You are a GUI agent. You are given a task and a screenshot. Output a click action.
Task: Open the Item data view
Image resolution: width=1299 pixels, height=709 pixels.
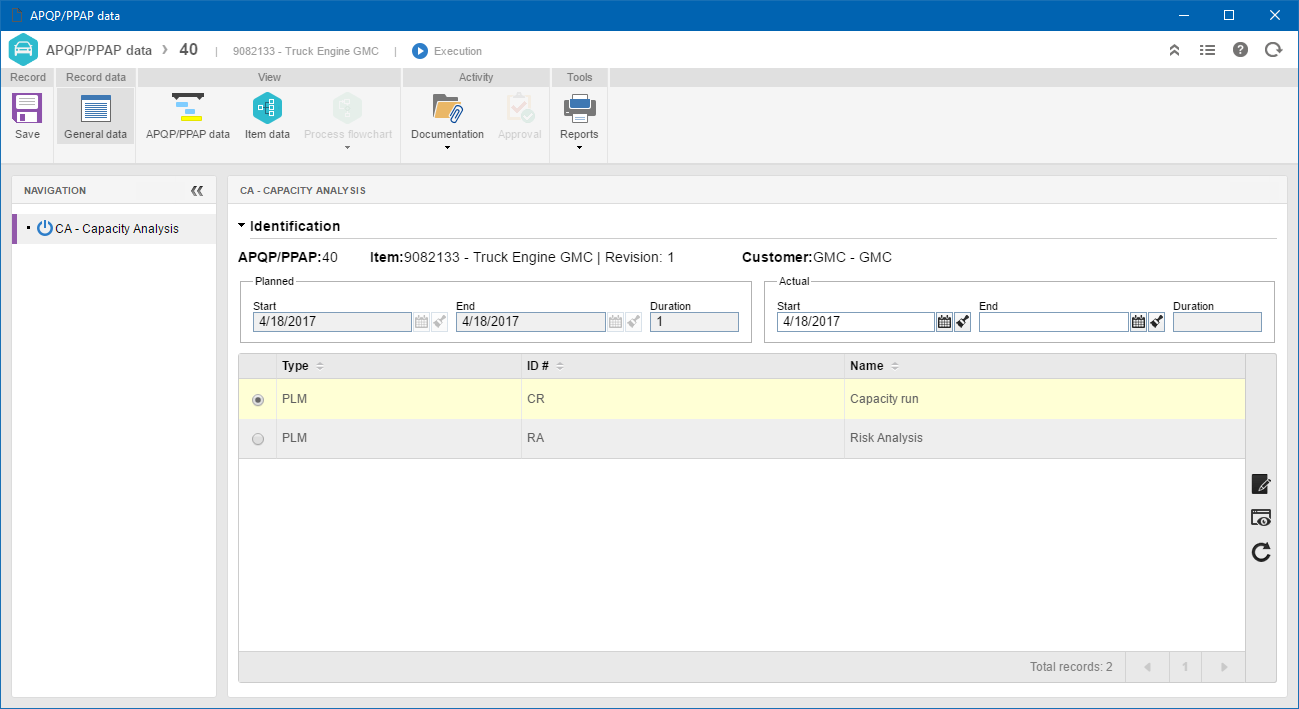tap(267, 116)
